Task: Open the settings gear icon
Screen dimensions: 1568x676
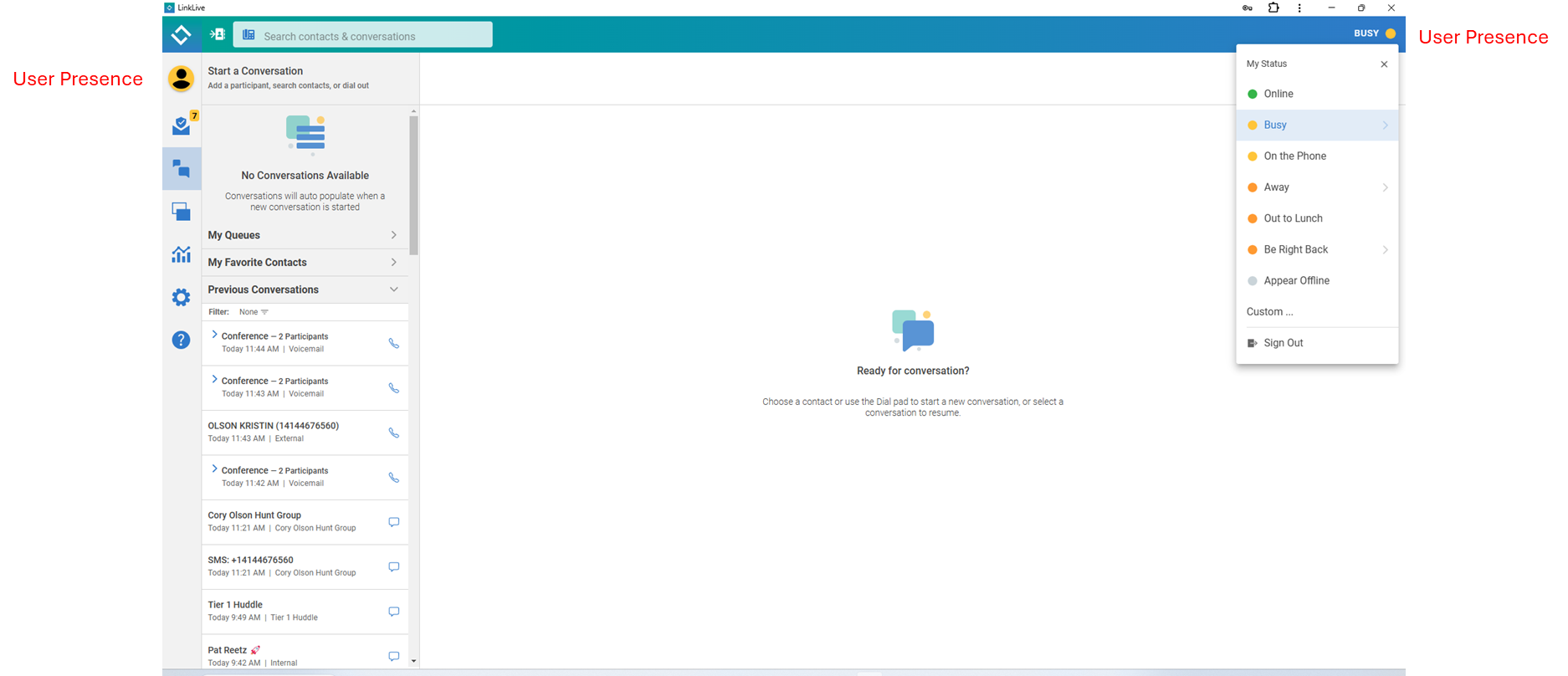Action: 182,297
